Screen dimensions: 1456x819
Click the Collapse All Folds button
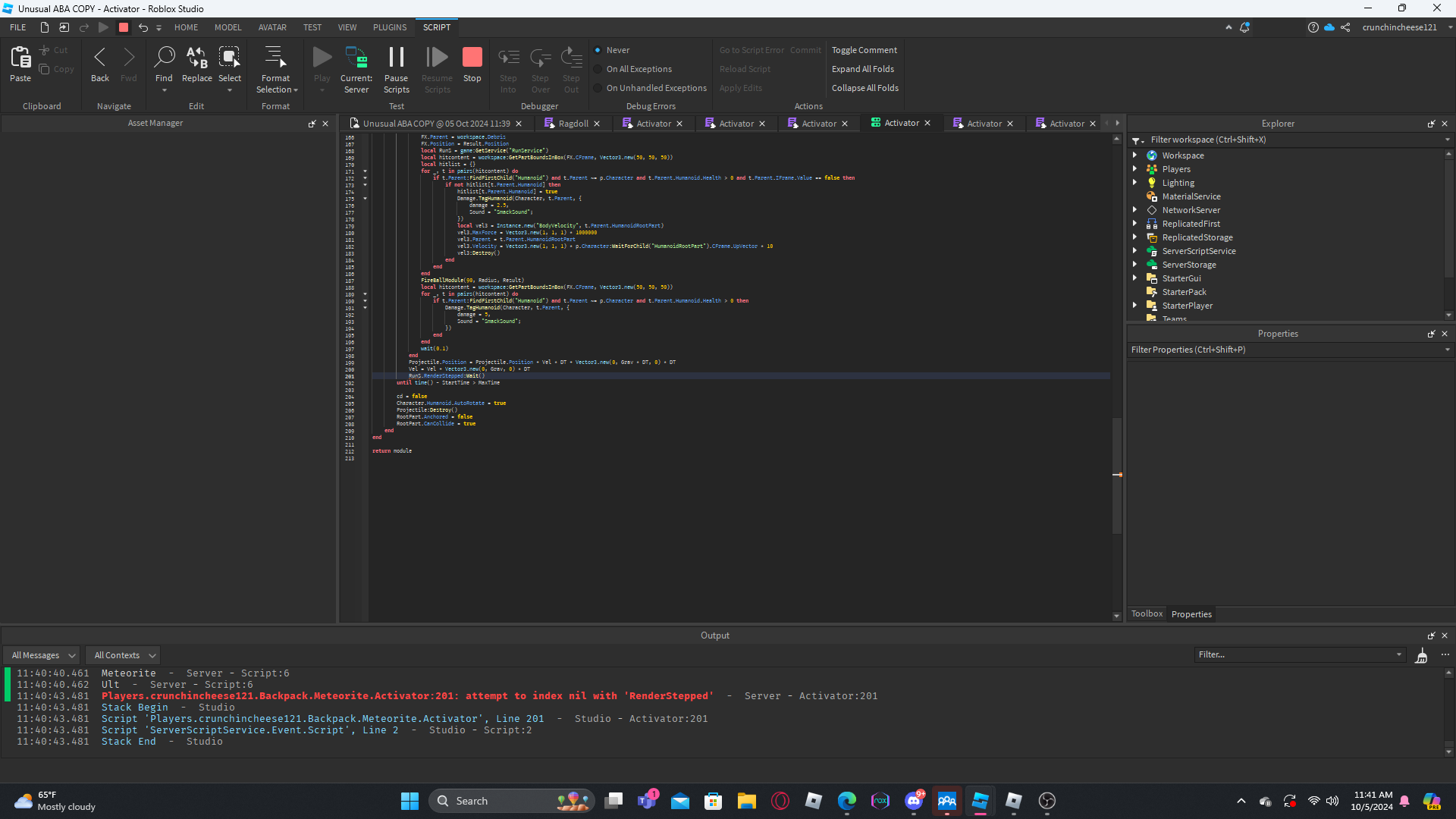864,88
